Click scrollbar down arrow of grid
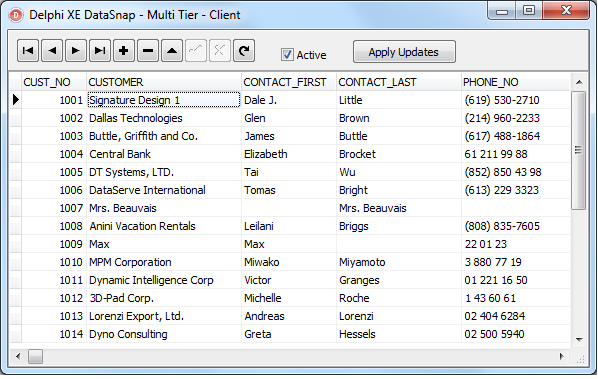This screenshot has width=598, height=379. click(x=579, y=339)
